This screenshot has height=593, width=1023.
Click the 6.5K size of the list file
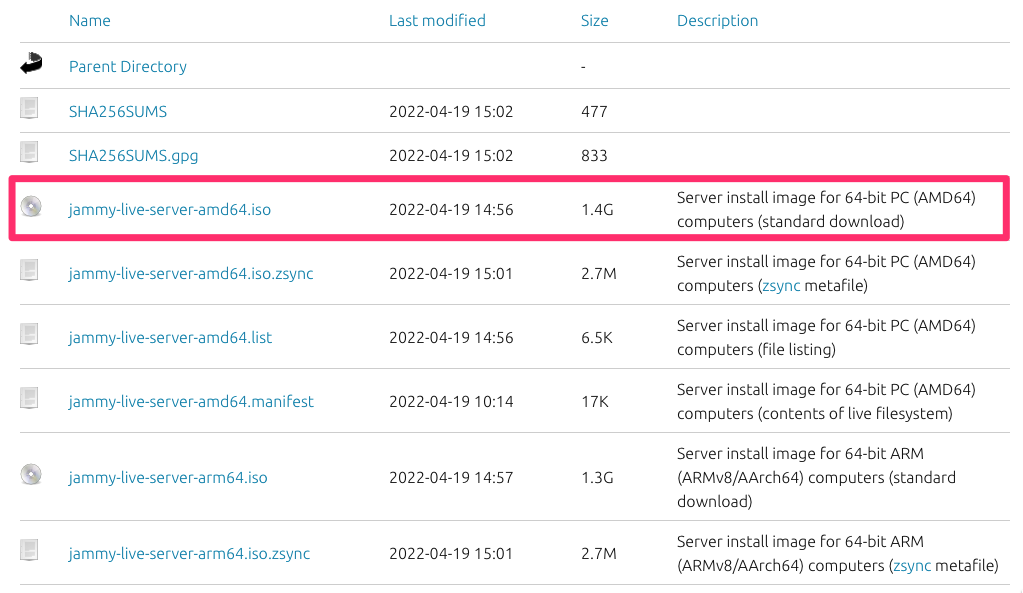[x=597, y=338]
